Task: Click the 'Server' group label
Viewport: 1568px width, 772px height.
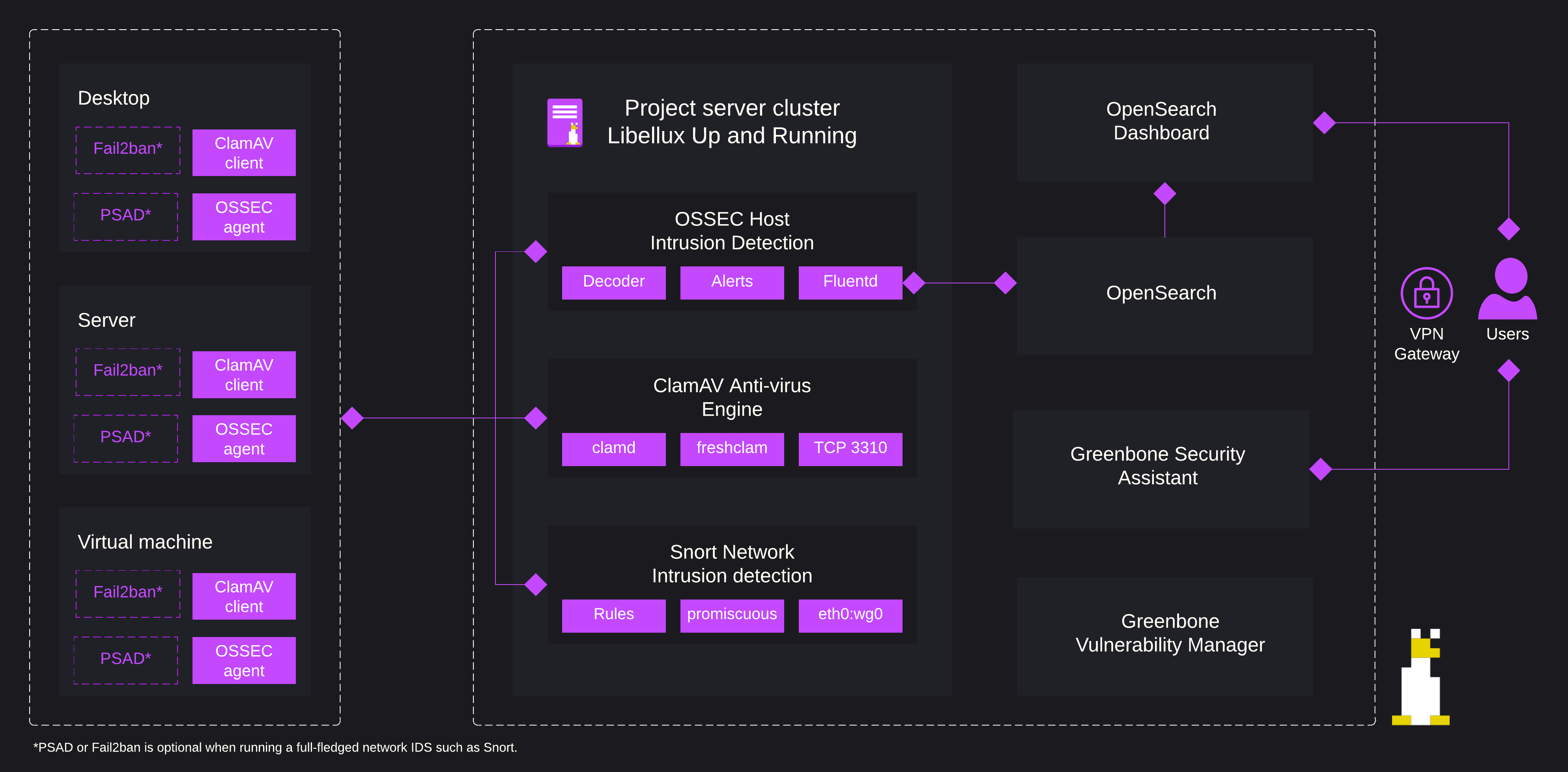Action: 107,320
